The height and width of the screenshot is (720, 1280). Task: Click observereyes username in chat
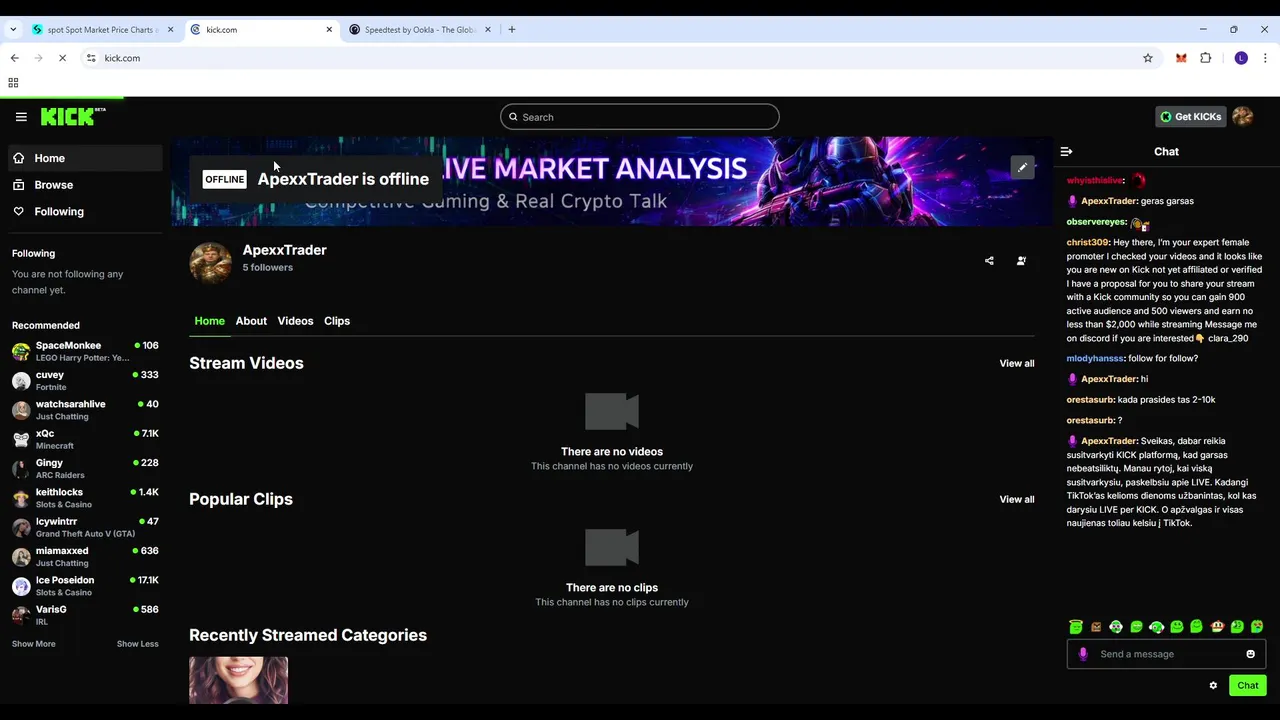point(1096,222)
